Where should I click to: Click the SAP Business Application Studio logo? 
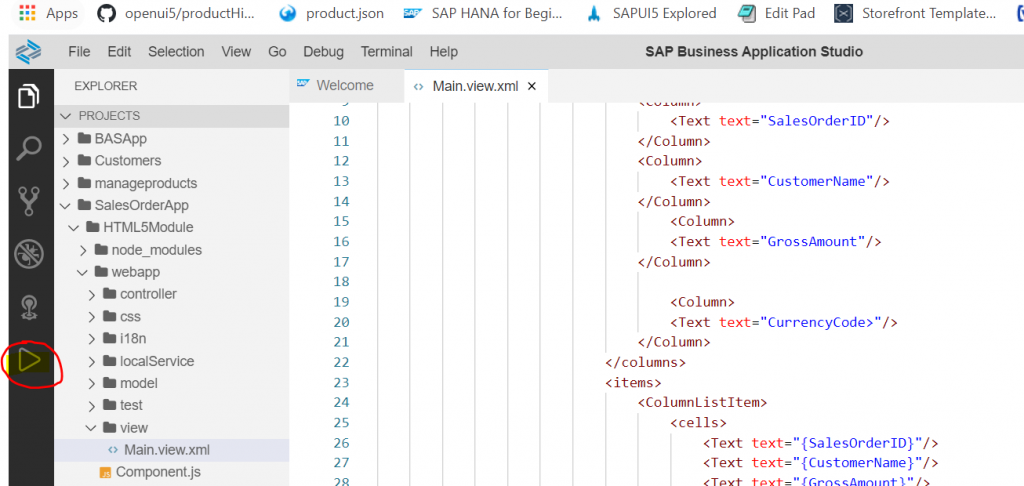28,52
